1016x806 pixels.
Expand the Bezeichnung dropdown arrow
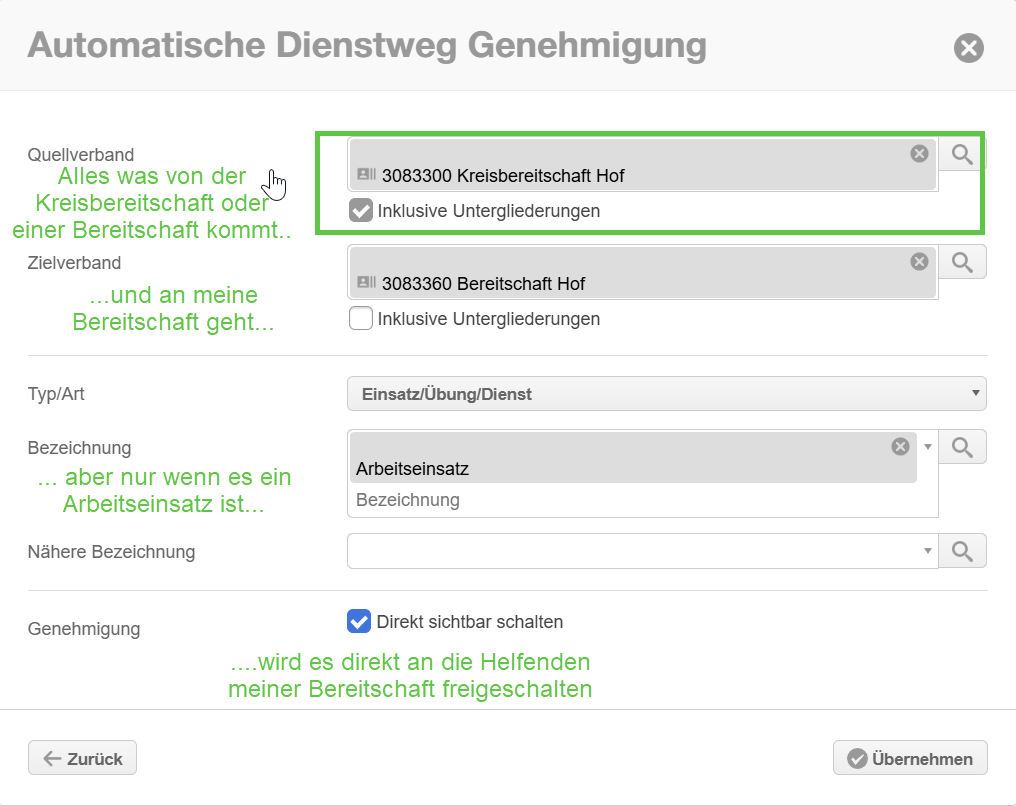928,447
